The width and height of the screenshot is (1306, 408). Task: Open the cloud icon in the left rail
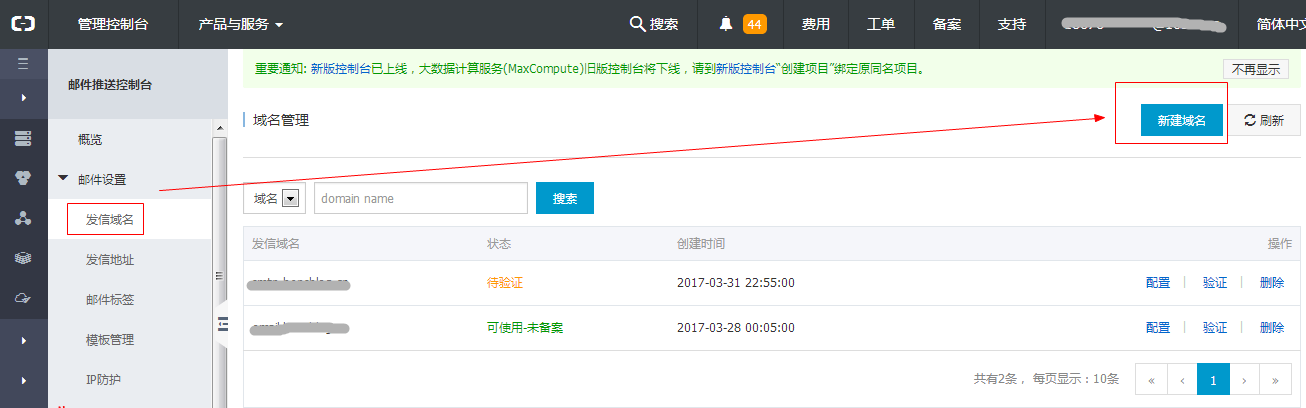coord(23,298)
